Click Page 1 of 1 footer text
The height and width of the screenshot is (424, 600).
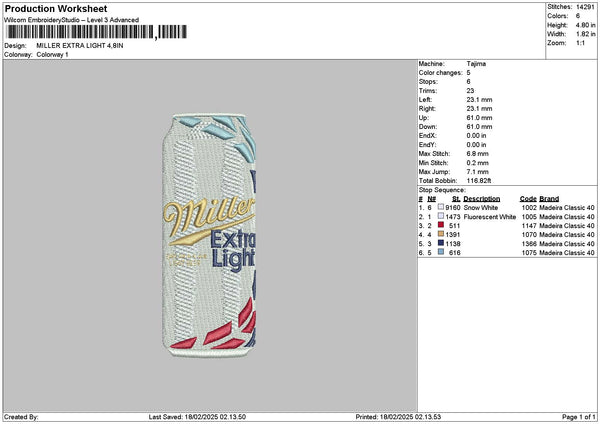579,417
